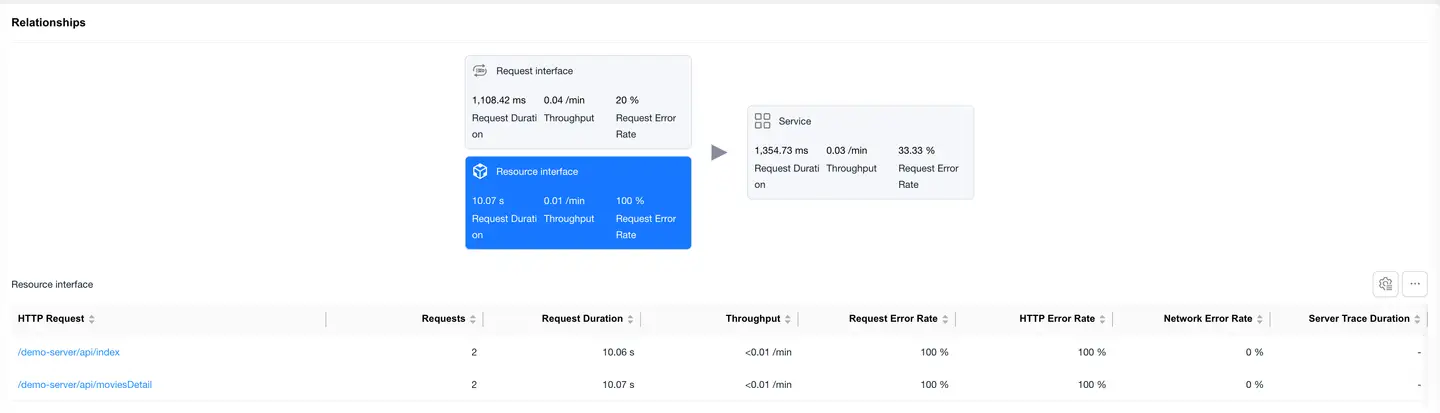The height and width of the screenshot is (413, 1440).
Task: Sort by HTTP Request column
Action: (92, 319)
